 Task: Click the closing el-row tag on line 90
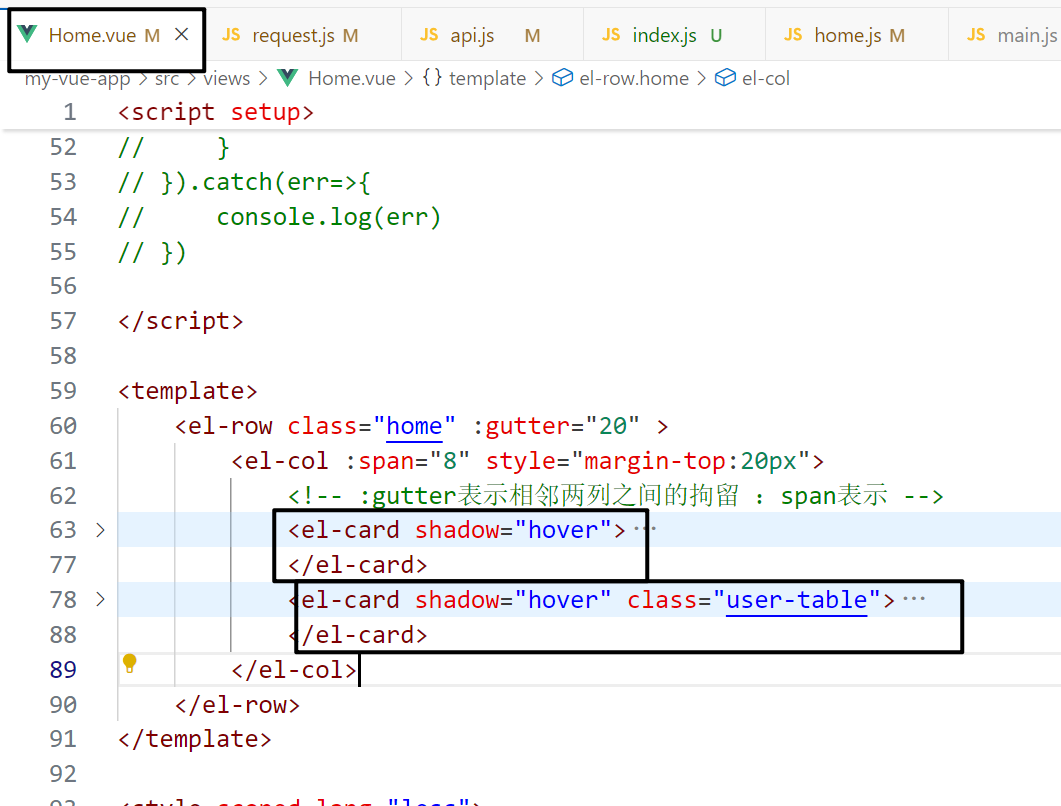[x=237, y=704]
